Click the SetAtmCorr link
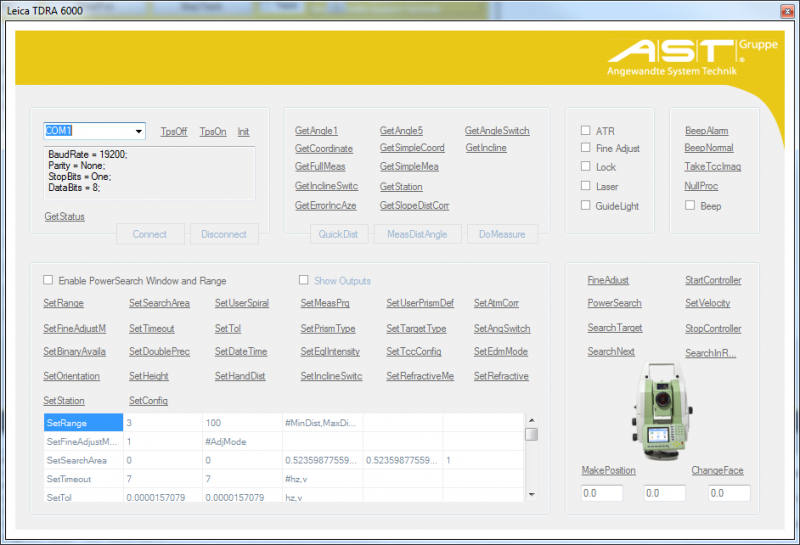 (496, 303)
